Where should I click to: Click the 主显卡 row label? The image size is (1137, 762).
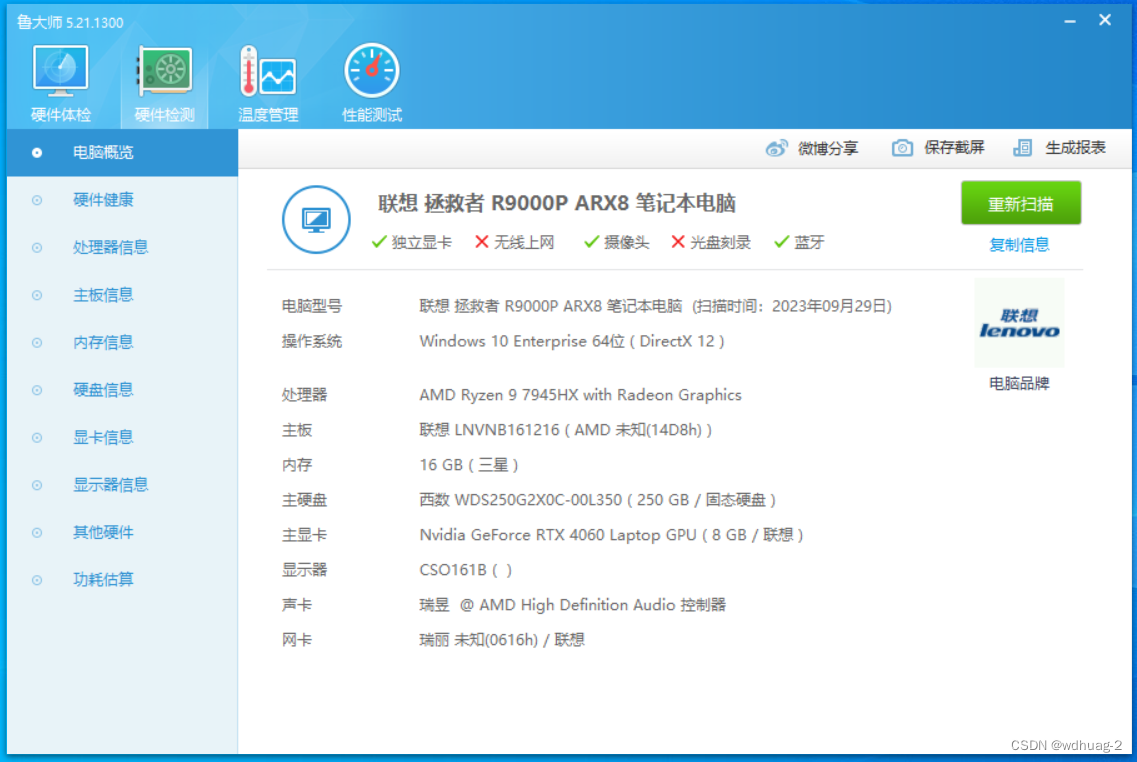pos(304,535)
